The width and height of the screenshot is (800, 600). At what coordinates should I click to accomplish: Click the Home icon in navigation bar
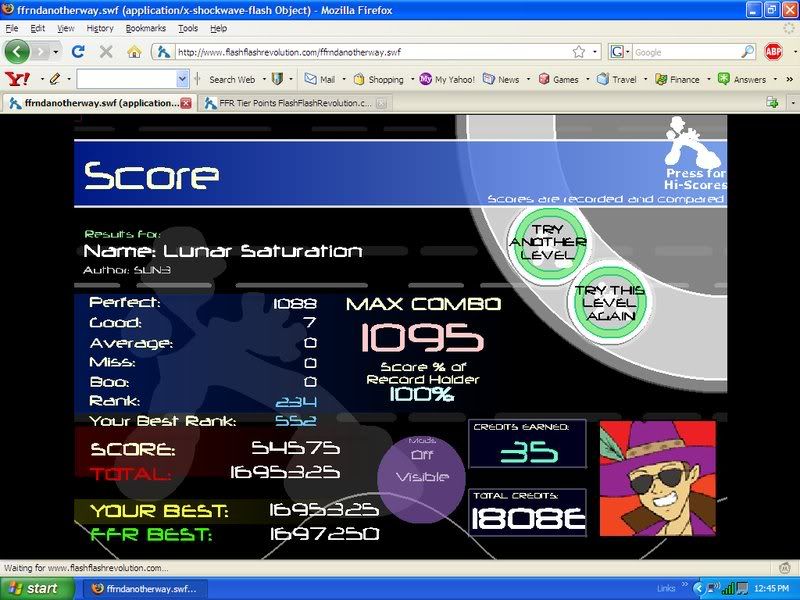(134, 51)
